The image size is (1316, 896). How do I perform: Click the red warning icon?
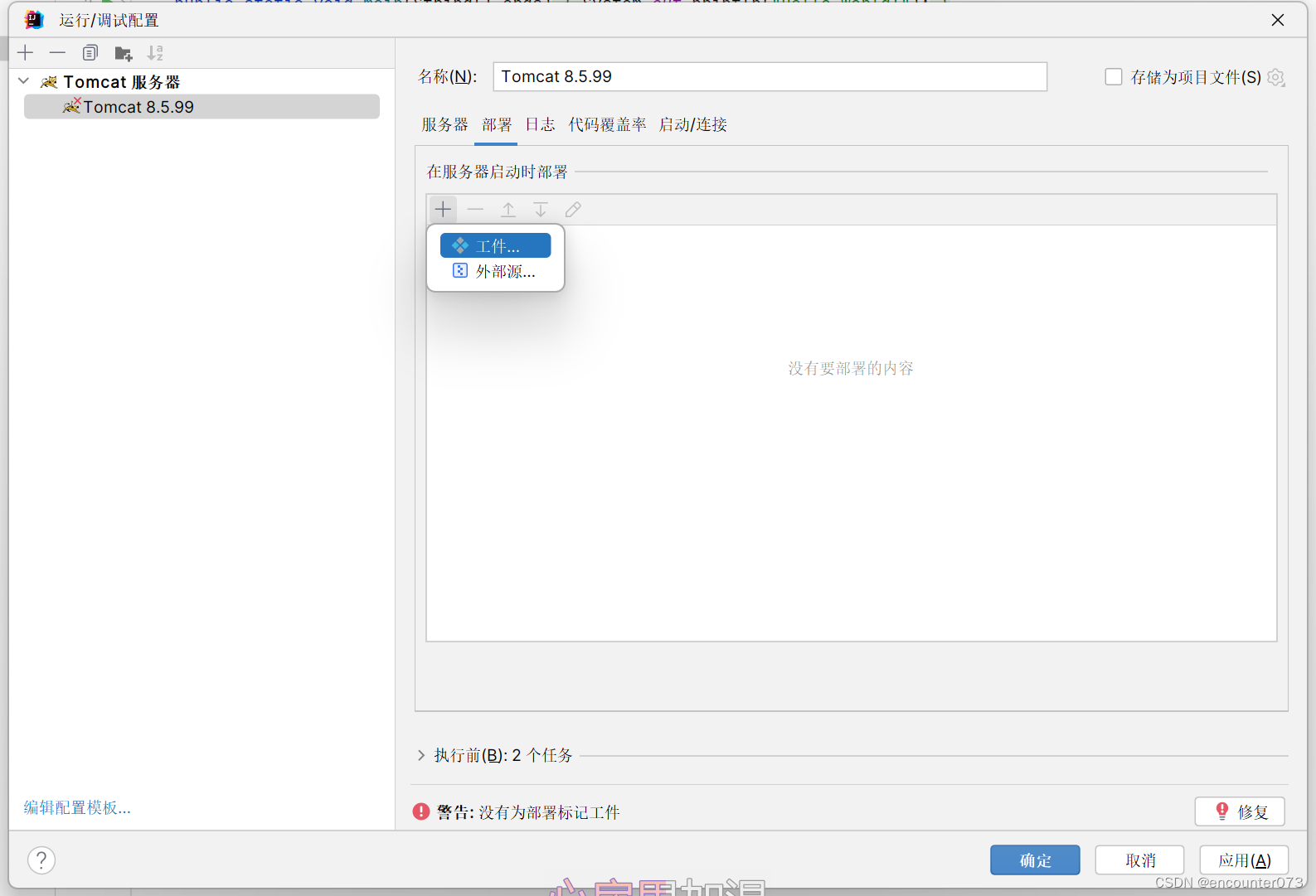[x=421, y=811]
